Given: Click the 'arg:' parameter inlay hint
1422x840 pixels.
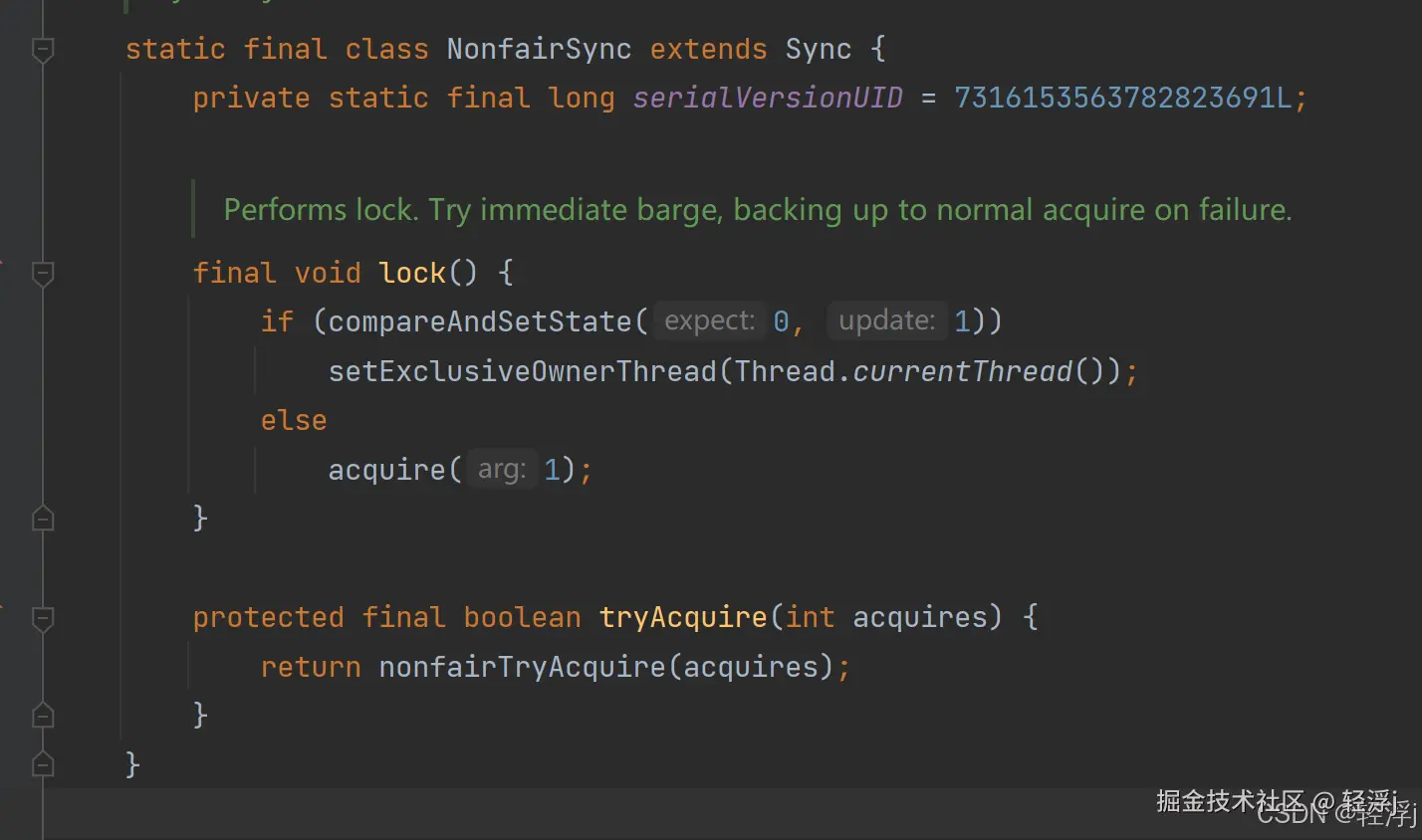Looking at the screenshot, I should coord(502,469).
